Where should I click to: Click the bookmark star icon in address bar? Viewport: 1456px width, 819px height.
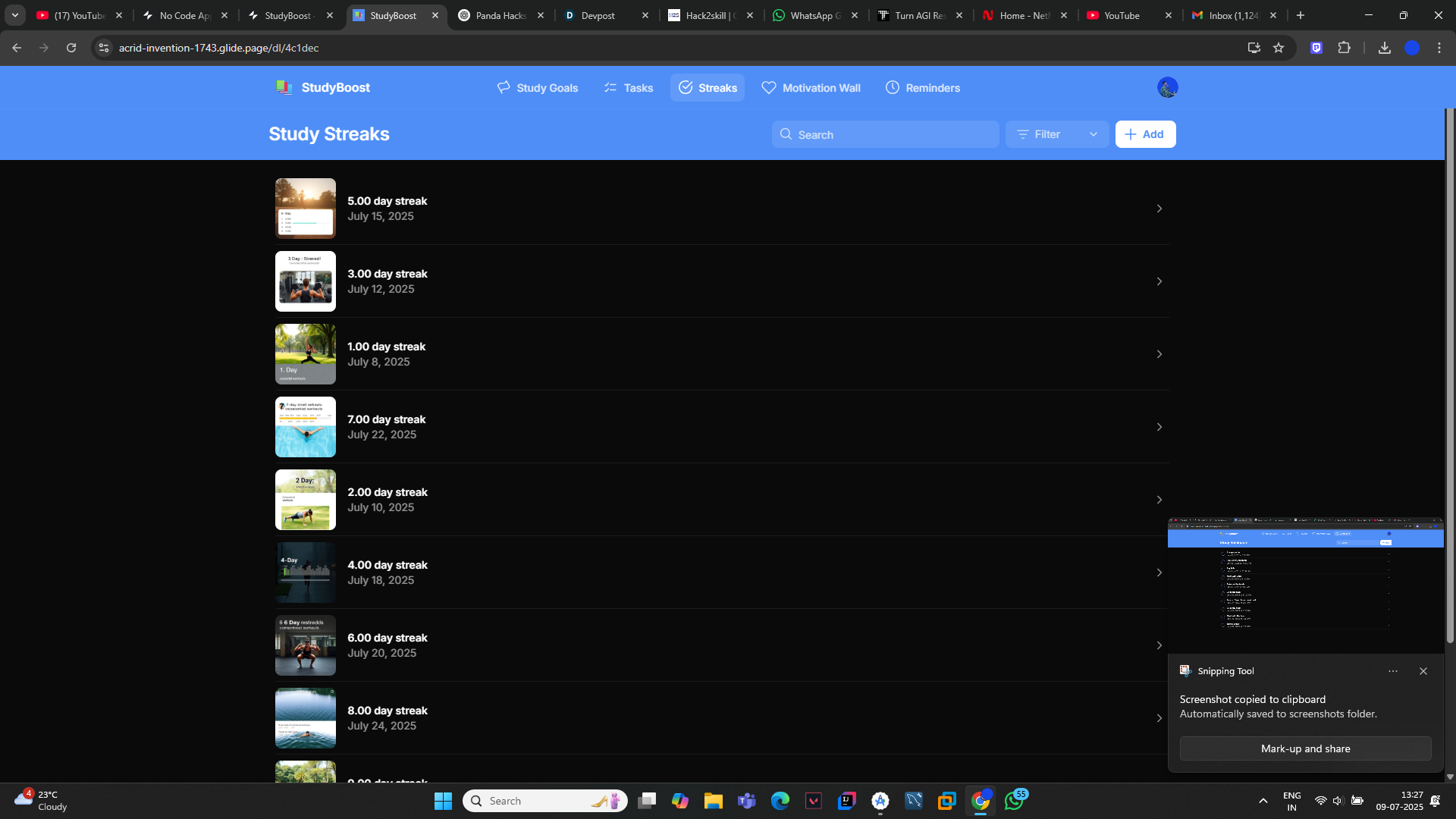tap(1279, 48)
